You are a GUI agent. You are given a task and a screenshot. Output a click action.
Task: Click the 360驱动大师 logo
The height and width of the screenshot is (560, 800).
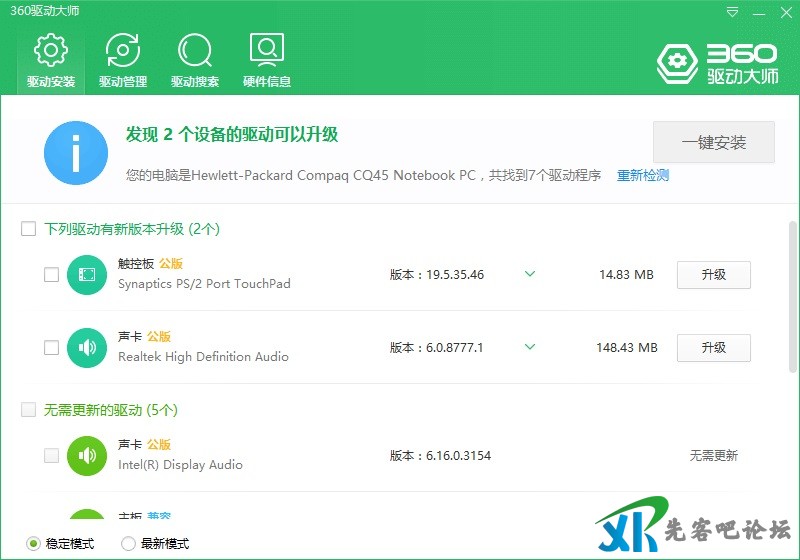pyautogui.click(x=717, y=63)
